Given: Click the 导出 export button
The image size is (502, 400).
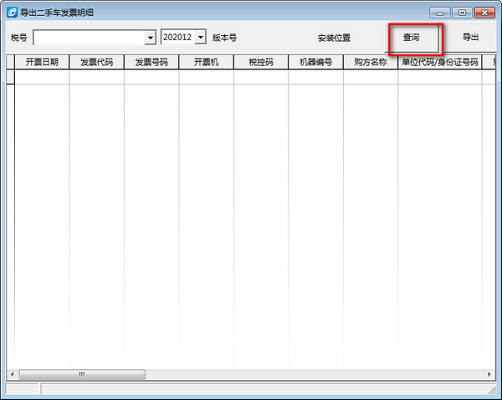Looking at the screenshot, I should pos(470,37).
